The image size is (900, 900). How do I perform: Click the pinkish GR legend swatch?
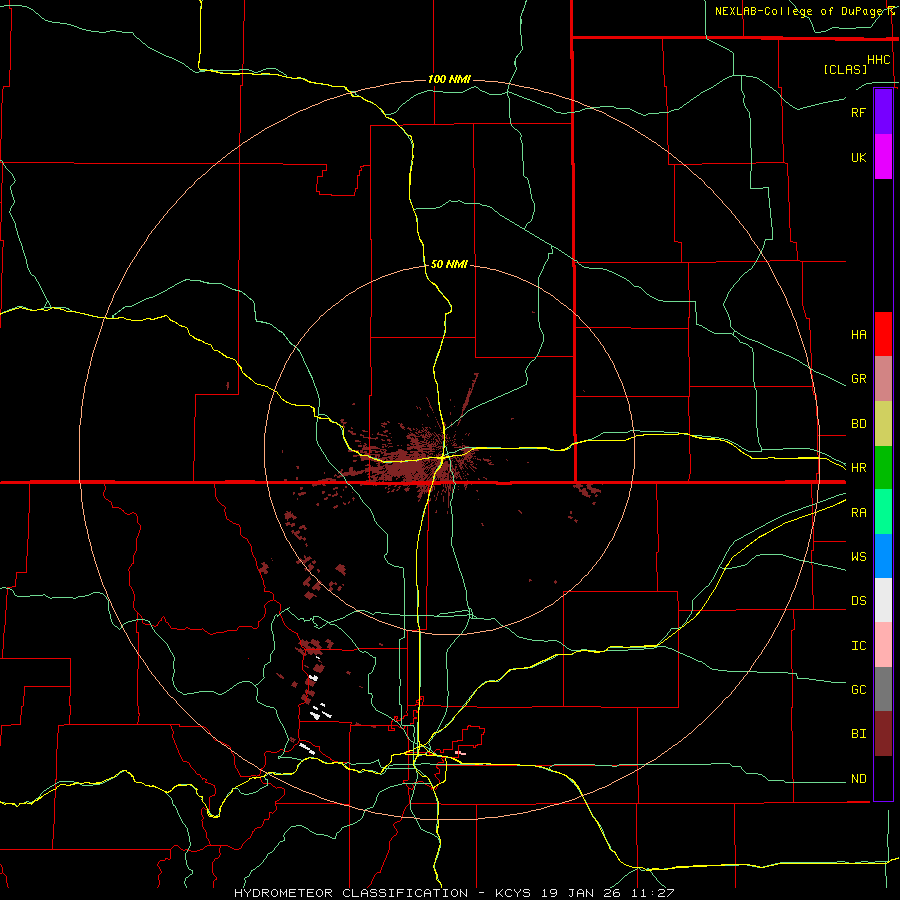[x=883, y=379]
